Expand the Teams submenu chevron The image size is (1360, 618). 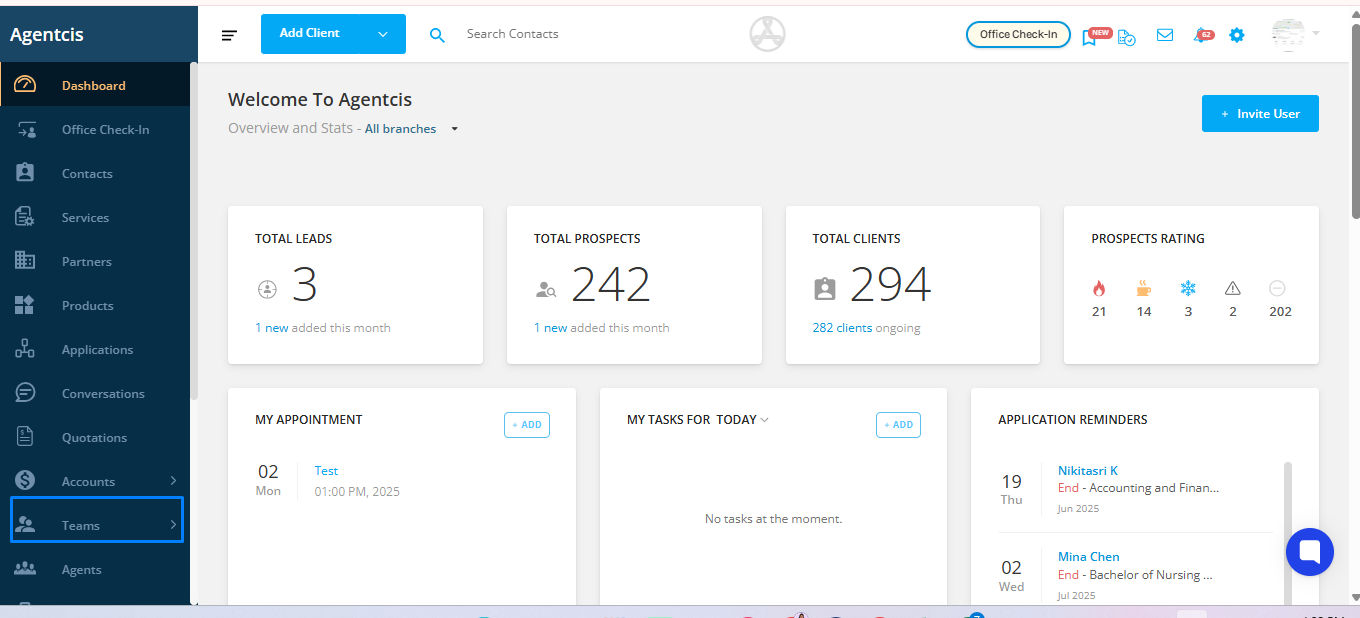[173, 525]
